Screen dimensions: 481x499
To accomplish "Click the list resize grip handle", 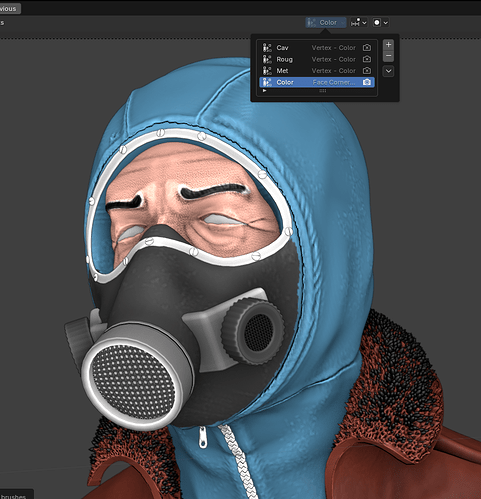I will click(x=322, y=91).
